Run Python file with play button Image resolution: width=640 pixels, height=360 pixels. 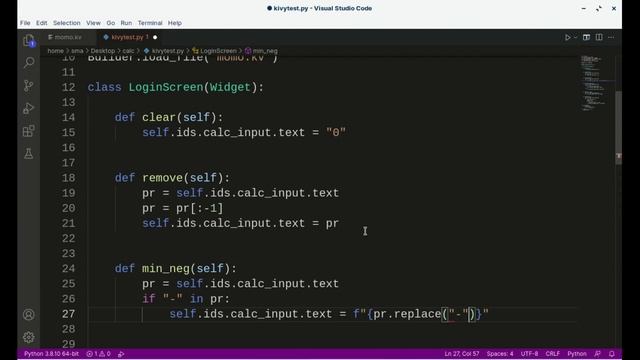[x=567, y=37]
